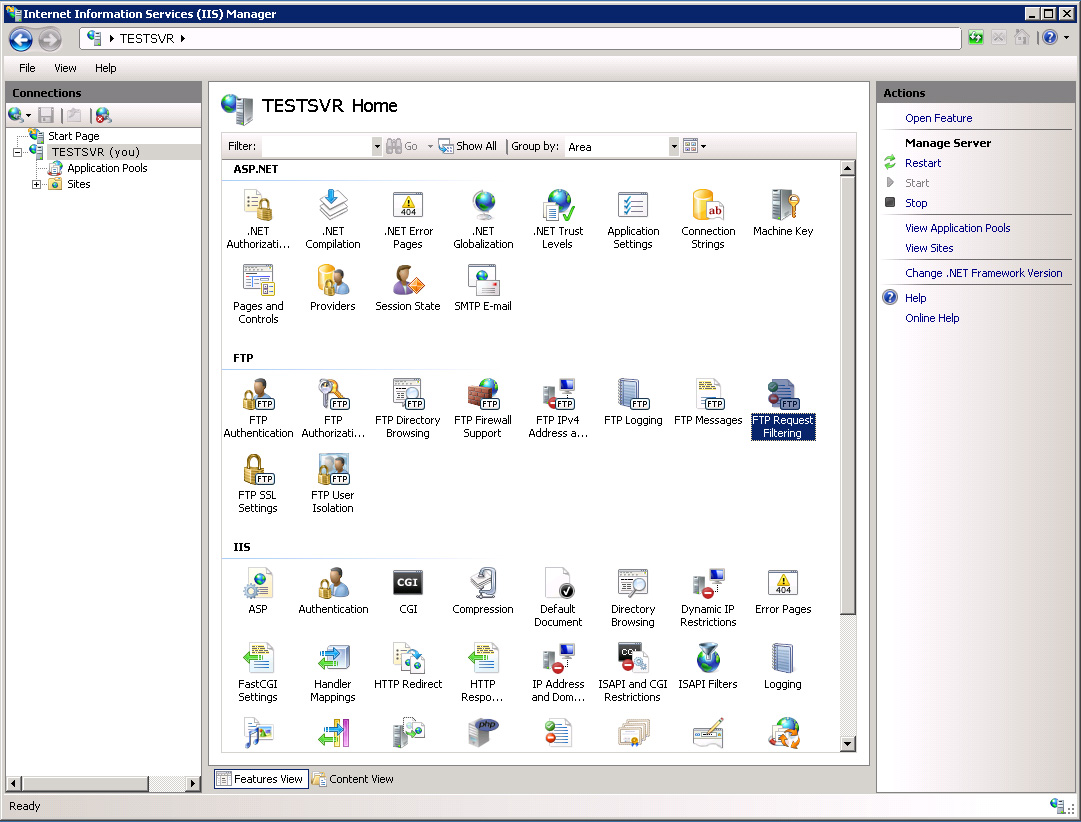1081x822 pixels.
Task: Open the Group by Area dropdown
Action: coord(674,146)
